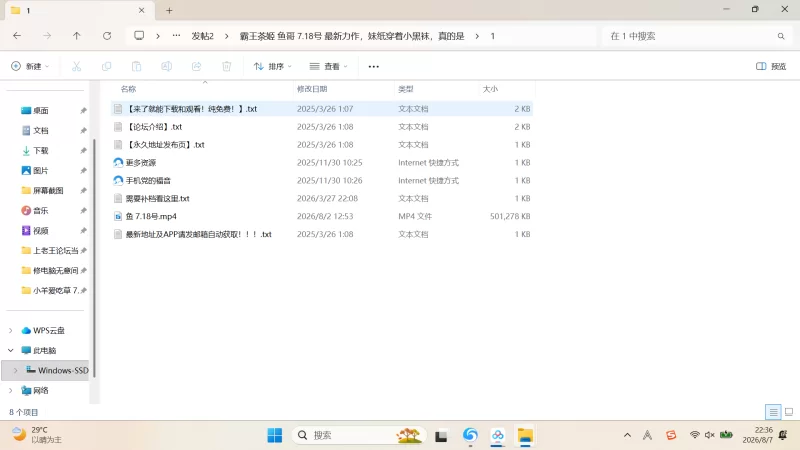Open the 查看 view dropdown
Viewport: 800px width, 450px height.
[x=329, y=66]
